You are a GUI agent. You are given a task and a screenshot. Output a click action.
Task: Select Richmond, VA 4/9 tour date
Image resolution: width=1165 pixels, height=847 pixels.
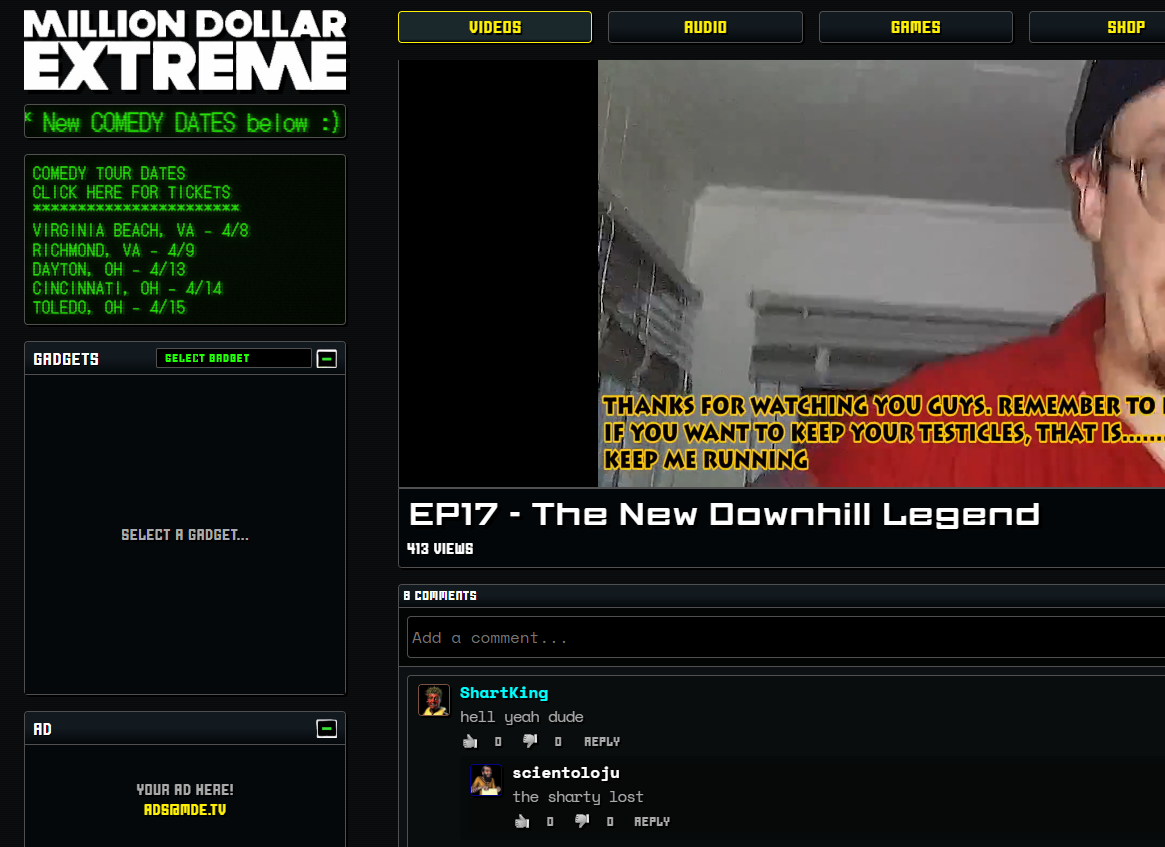pyautogui.click(x=114, y=250)
